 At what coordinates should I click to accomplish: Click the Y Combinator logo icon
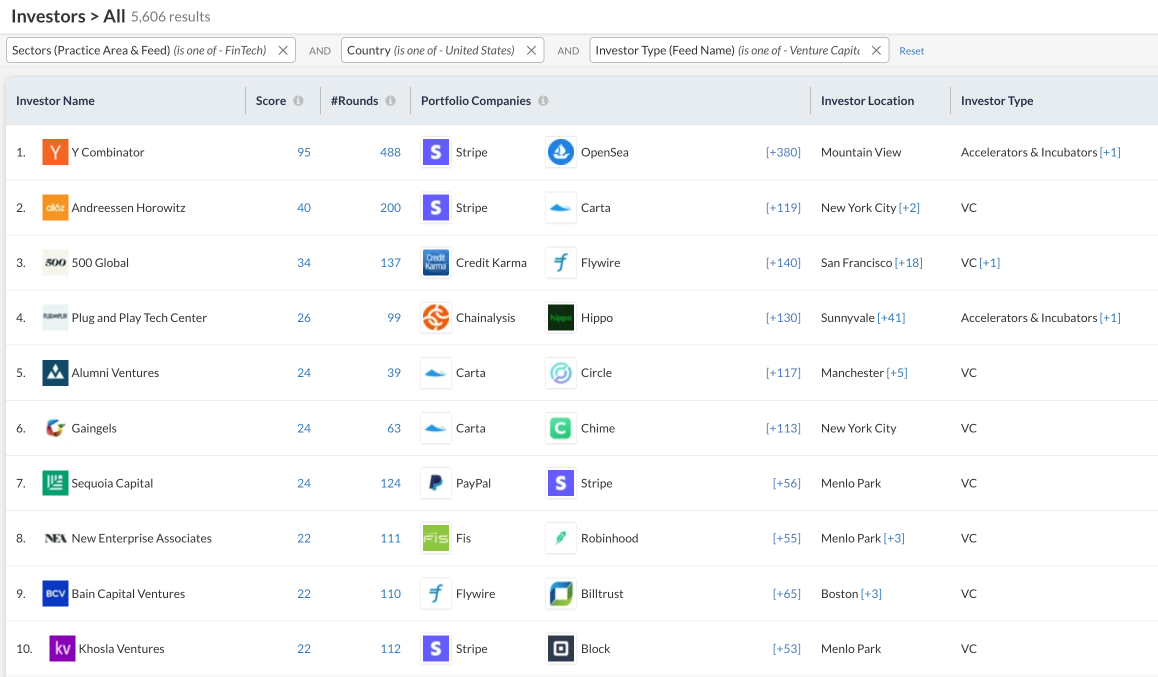point(55,152)
